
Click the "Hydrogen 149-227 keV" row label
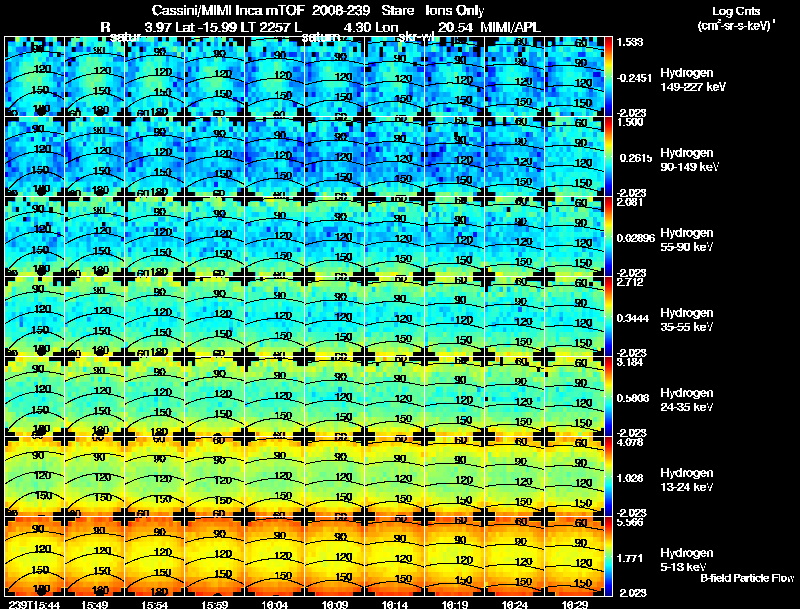pyautogui.click(x=693, y=80)
